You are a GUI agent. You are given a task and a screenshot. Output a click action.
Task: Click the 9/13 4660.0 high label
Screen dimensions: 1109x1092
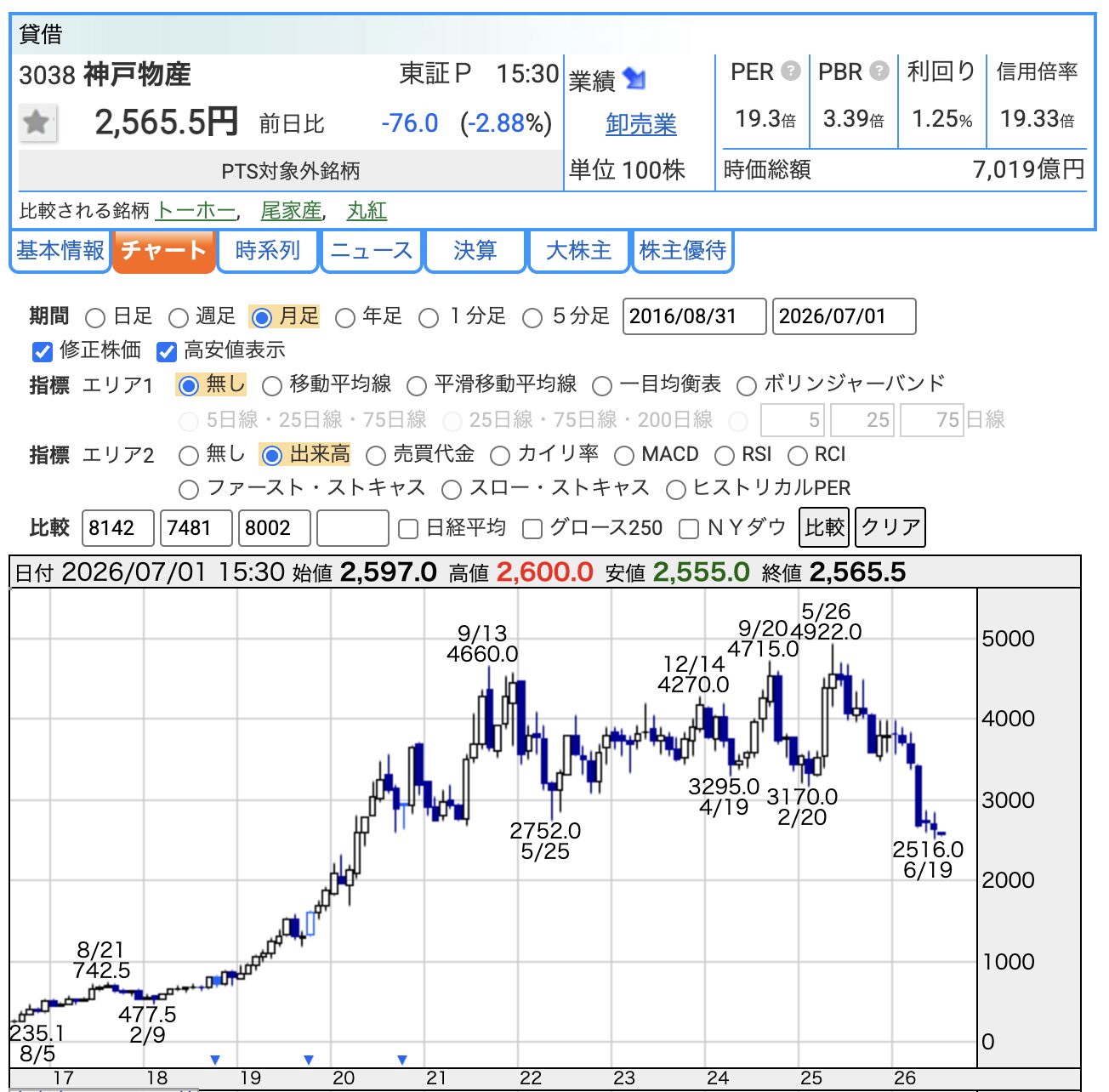click(x=482, y=644)
